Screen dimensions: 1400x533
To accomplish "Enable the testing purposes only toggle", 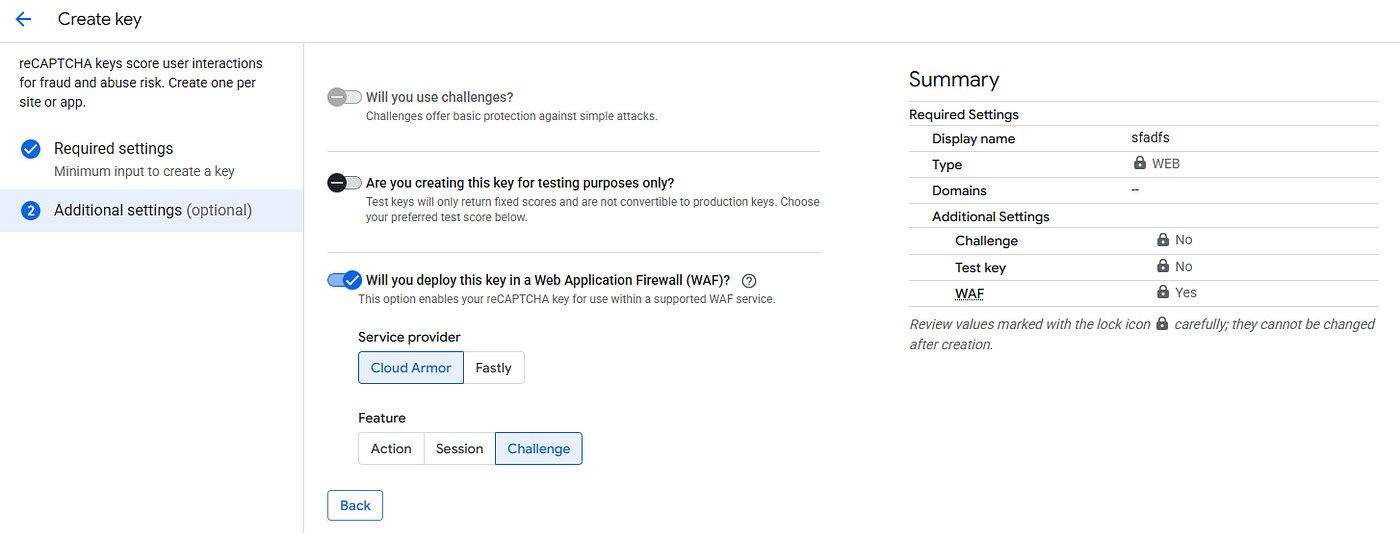I will click(x=344, y=183).
